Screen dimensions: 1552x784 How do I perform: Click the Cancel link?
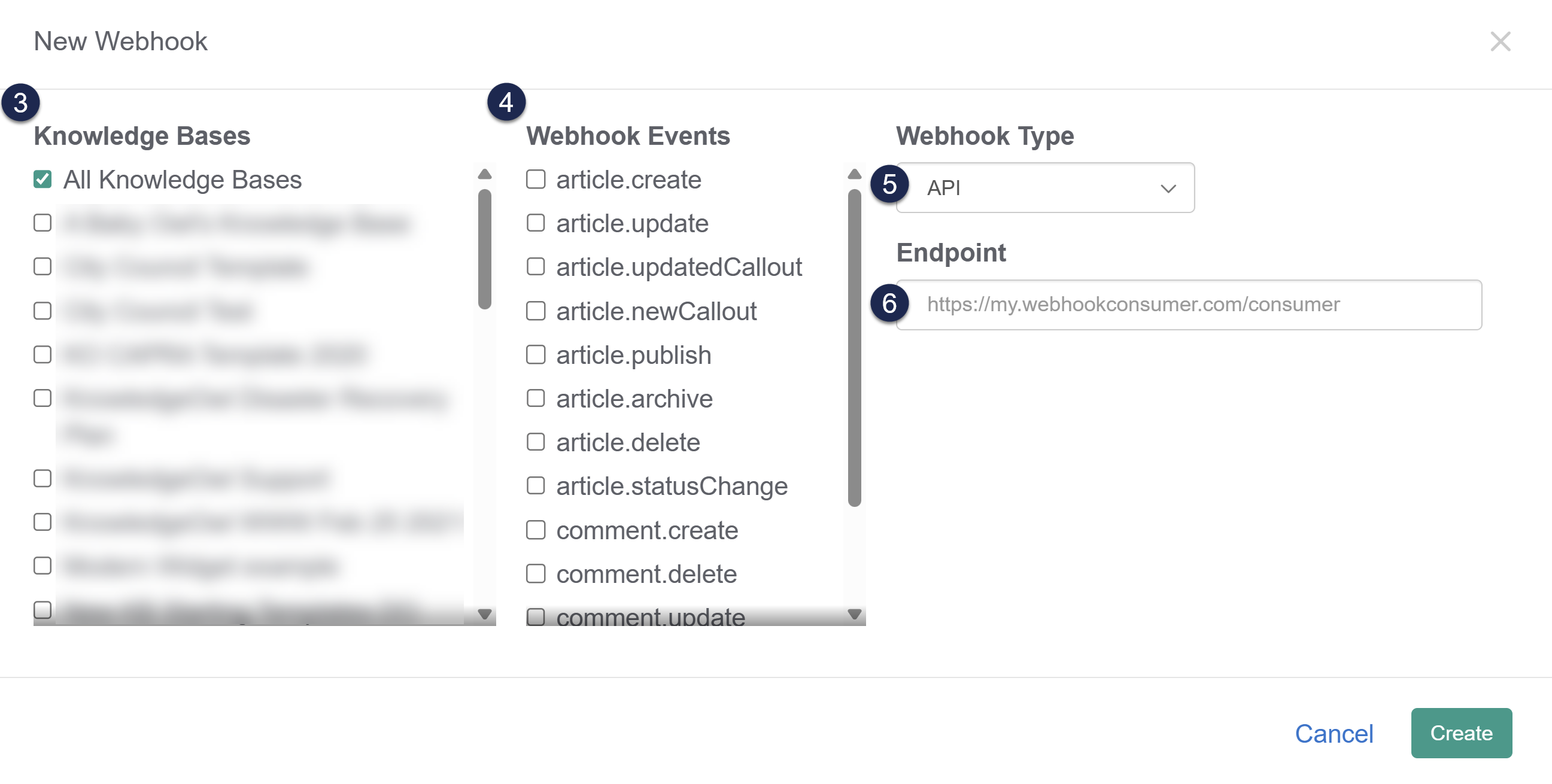point(1334,733)
